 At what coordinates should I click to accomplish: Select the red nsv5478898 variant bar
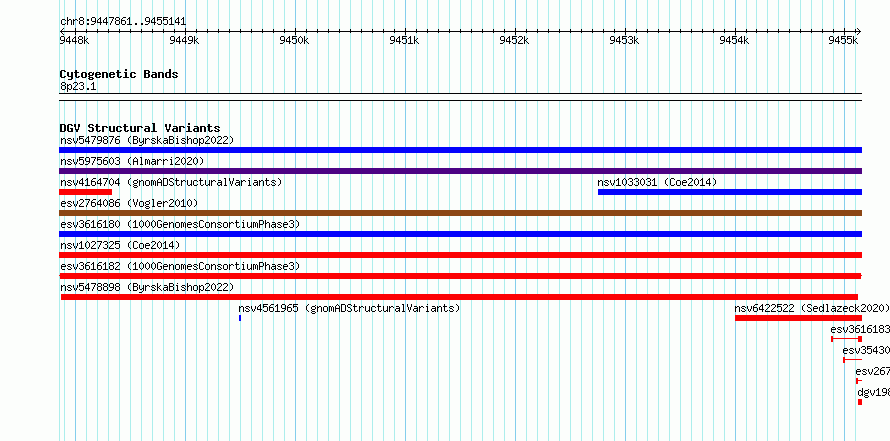[459, 297]
